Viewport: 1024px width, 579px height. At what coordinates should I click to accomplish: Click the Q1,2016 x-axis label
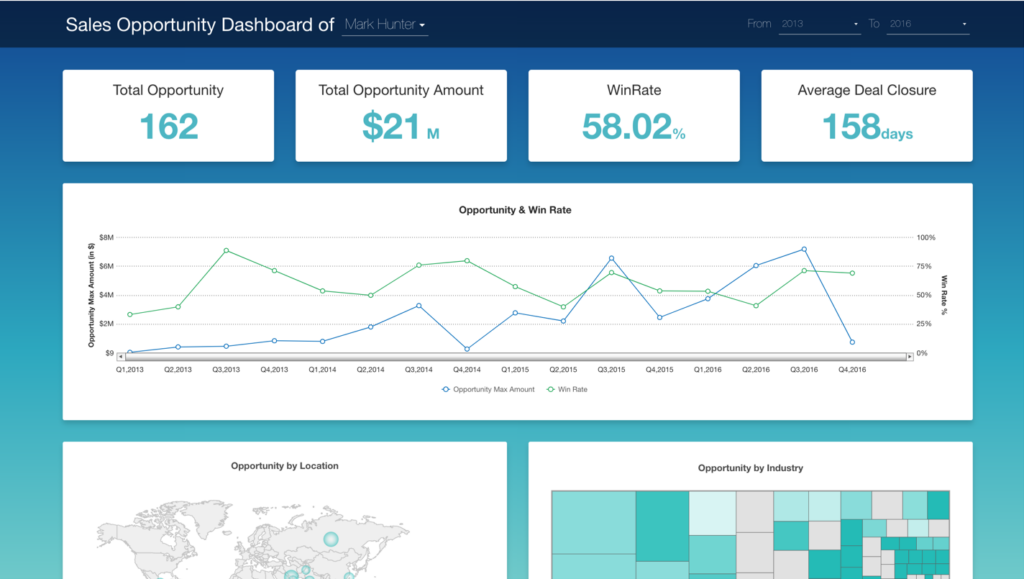[708, 369]
